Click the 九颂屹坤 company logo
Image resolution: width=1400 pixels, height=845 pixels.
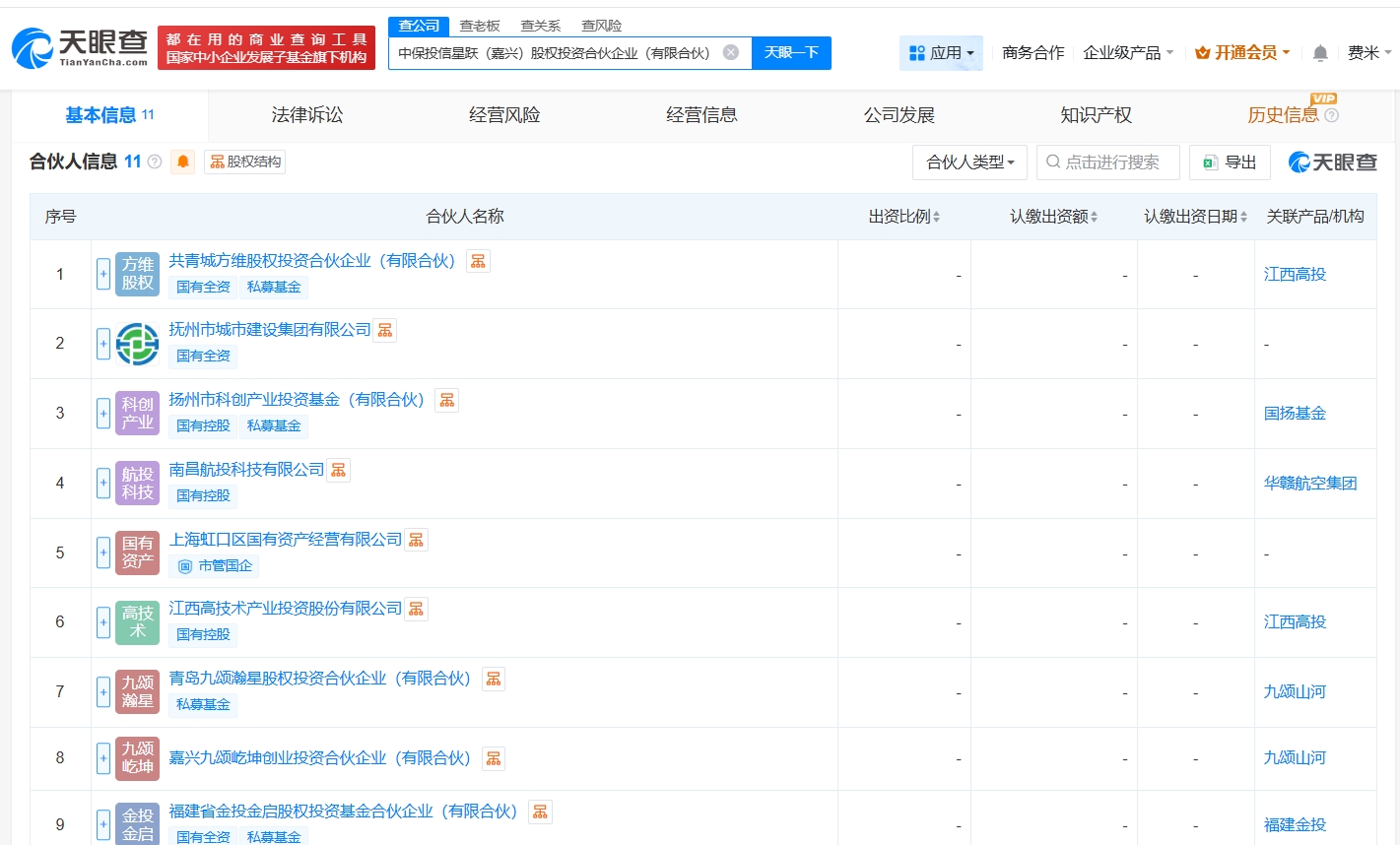coord(137,758)
